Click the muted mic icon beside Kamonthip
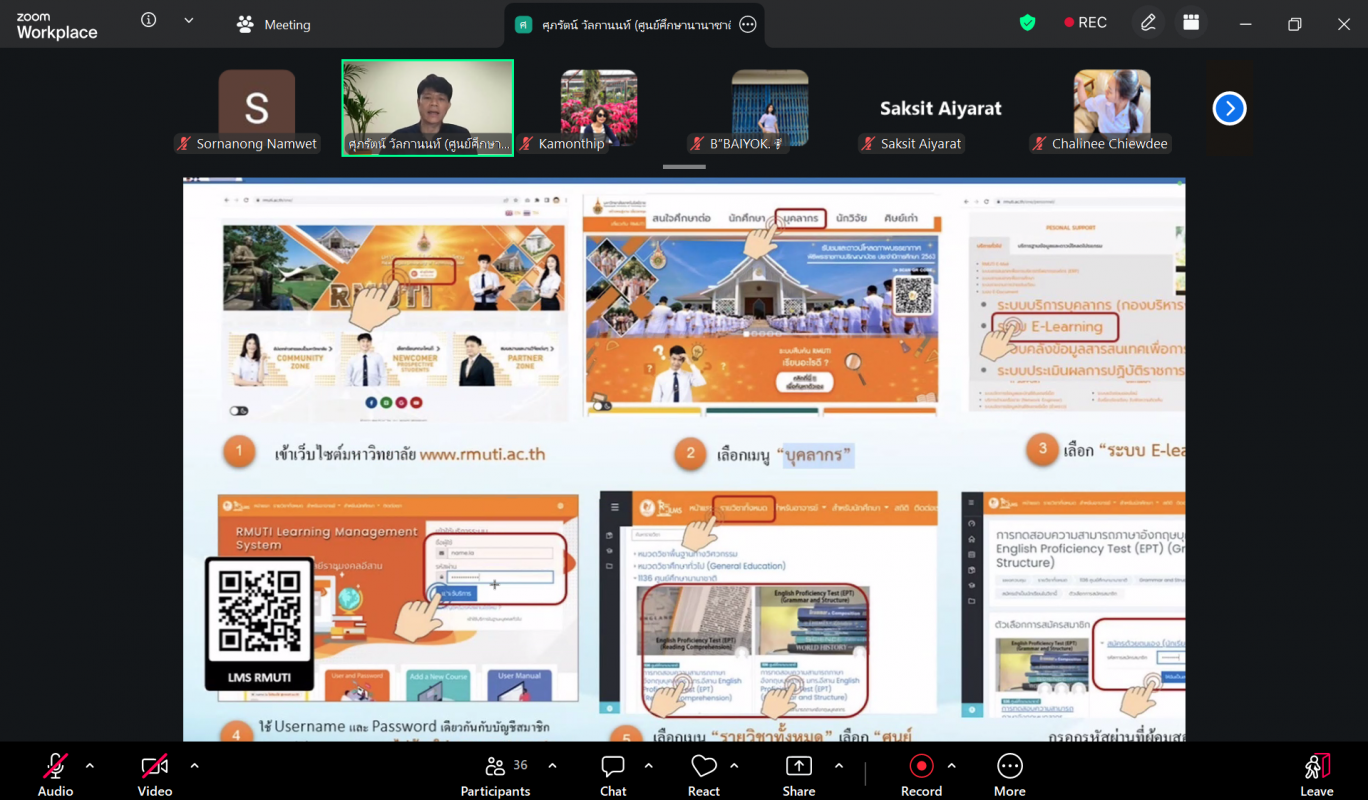The width and height of the screenshot is (1368, 800). 526,144
